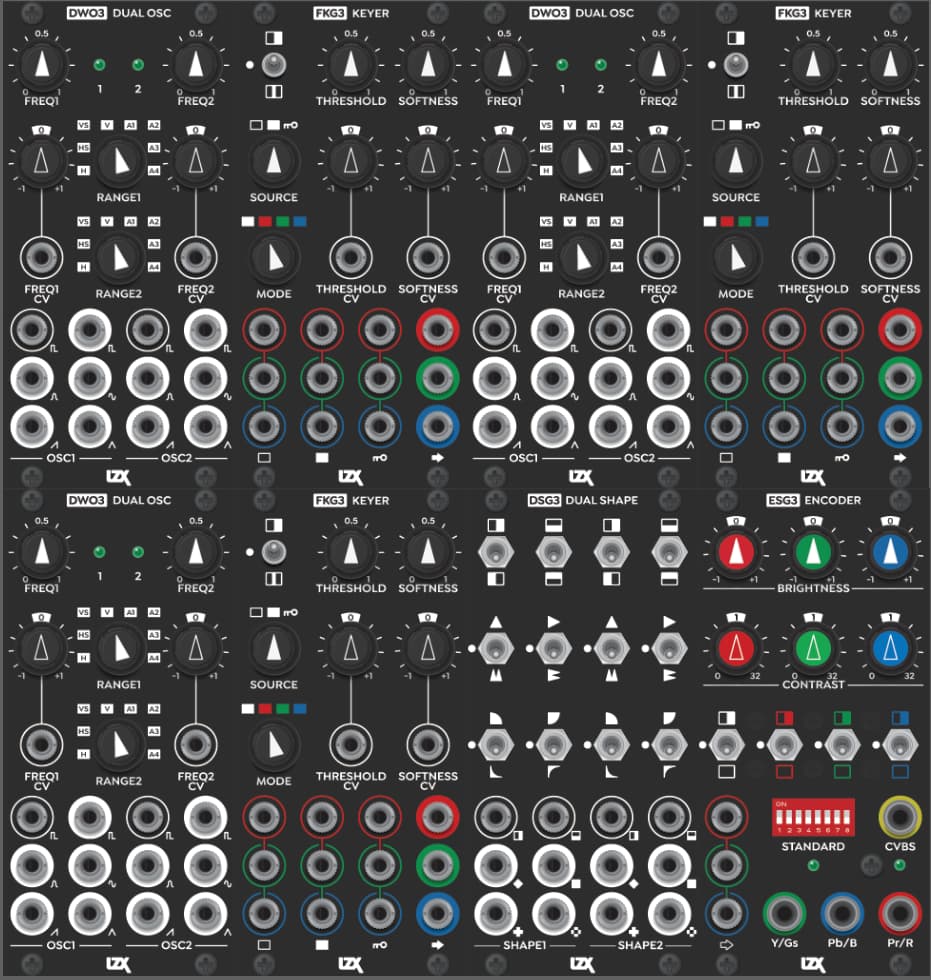Click SHAPE2 diamond output jack on DSG3
This screenshot has width=931, height=980.
tap(612, 865)
